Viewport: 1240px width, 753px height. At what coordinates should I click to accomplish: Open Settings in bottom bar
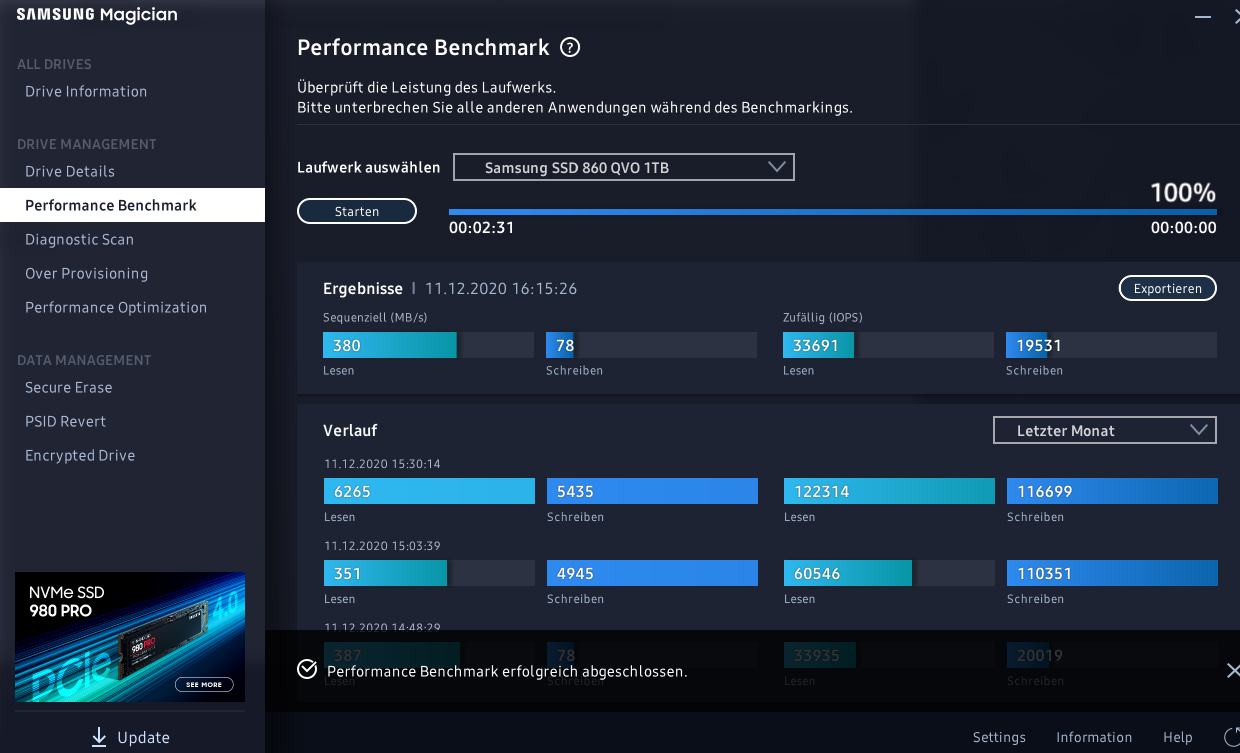pyautogui.click(x=999, y=737)
